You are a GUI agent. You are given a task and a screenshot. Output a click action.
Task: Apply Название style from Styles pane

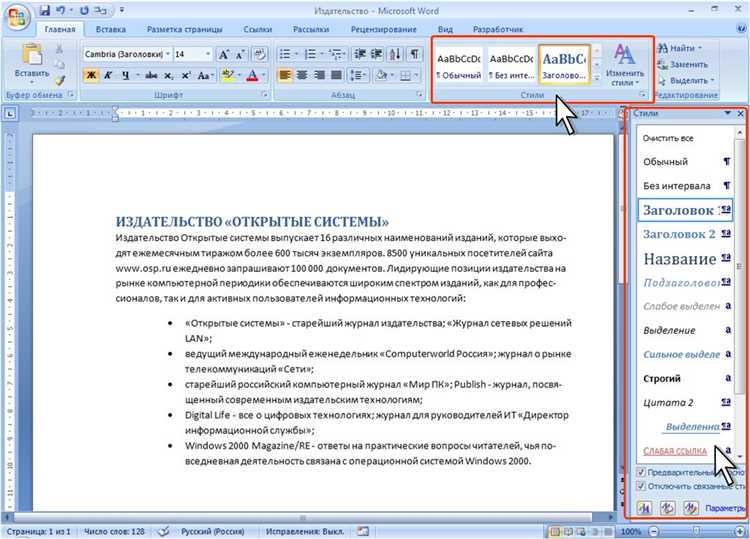click(685, 259)
